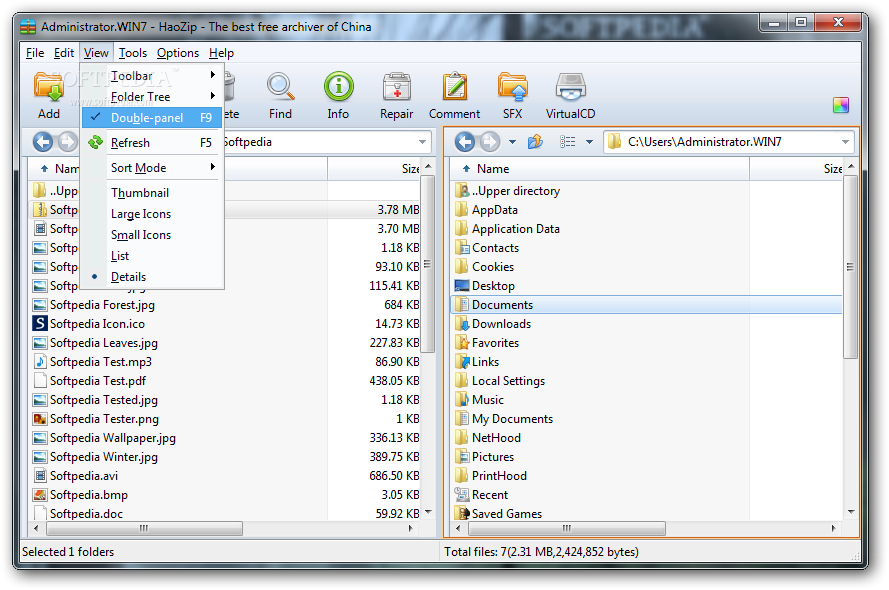Image resolution: width=889 pixels, height=590 pixels.
Task: Select List view mode
Action: (x=151, y=256)
